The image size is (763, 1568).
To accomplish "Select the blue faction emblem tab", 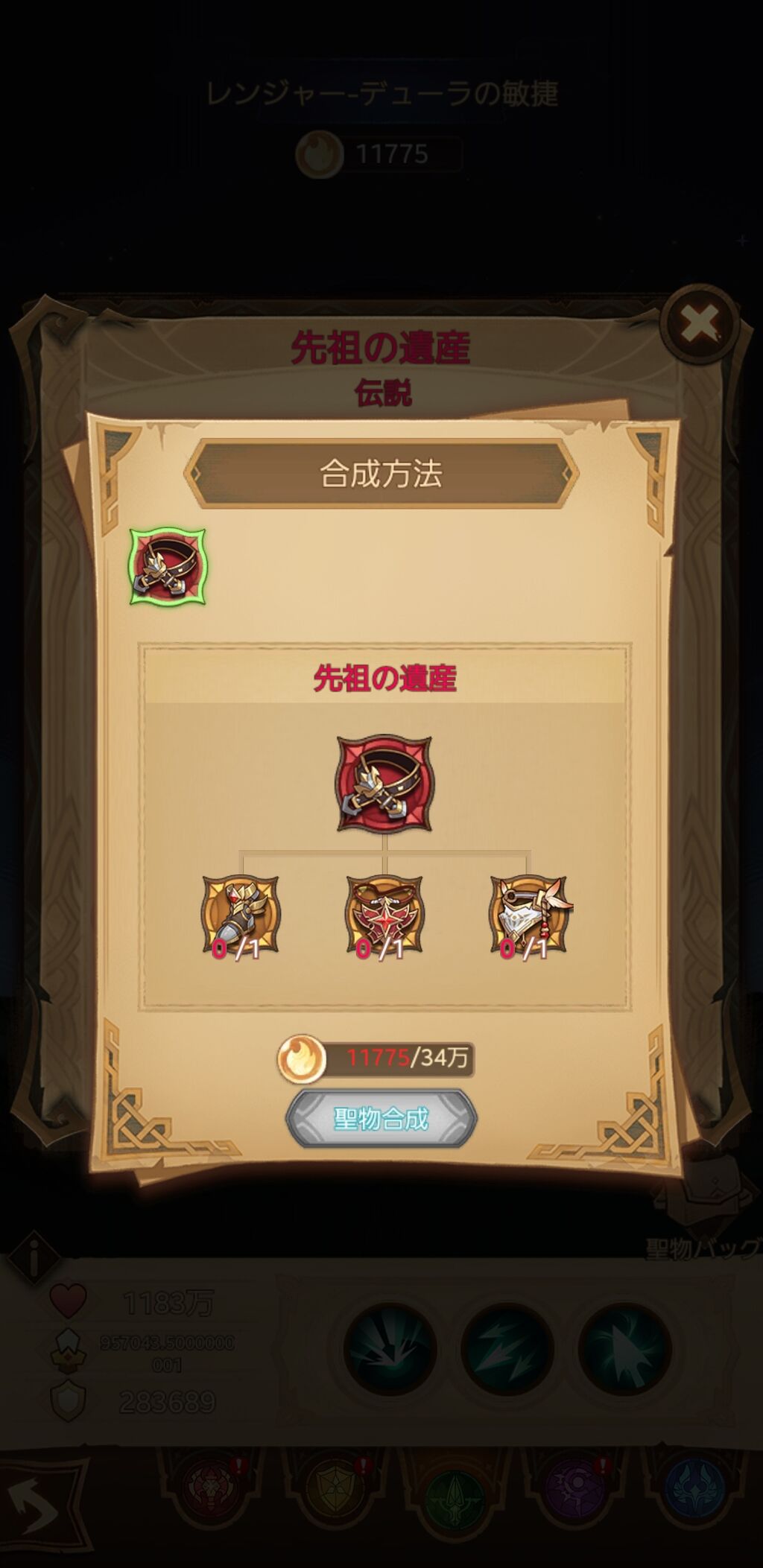I will point(690,1505).
